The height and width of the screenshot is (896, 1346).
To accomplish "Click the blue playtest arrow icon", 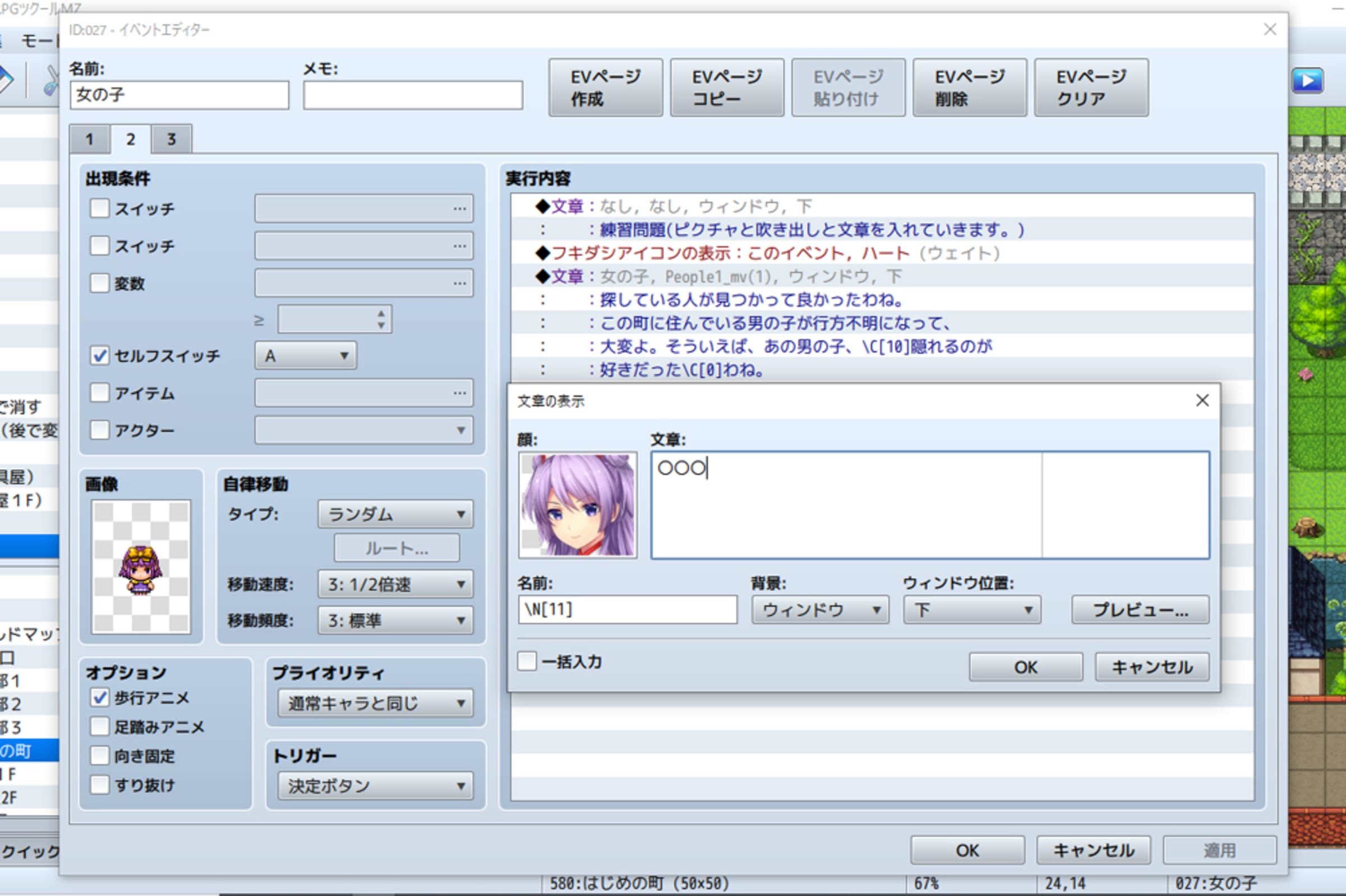I will [x=1307, y=80].
